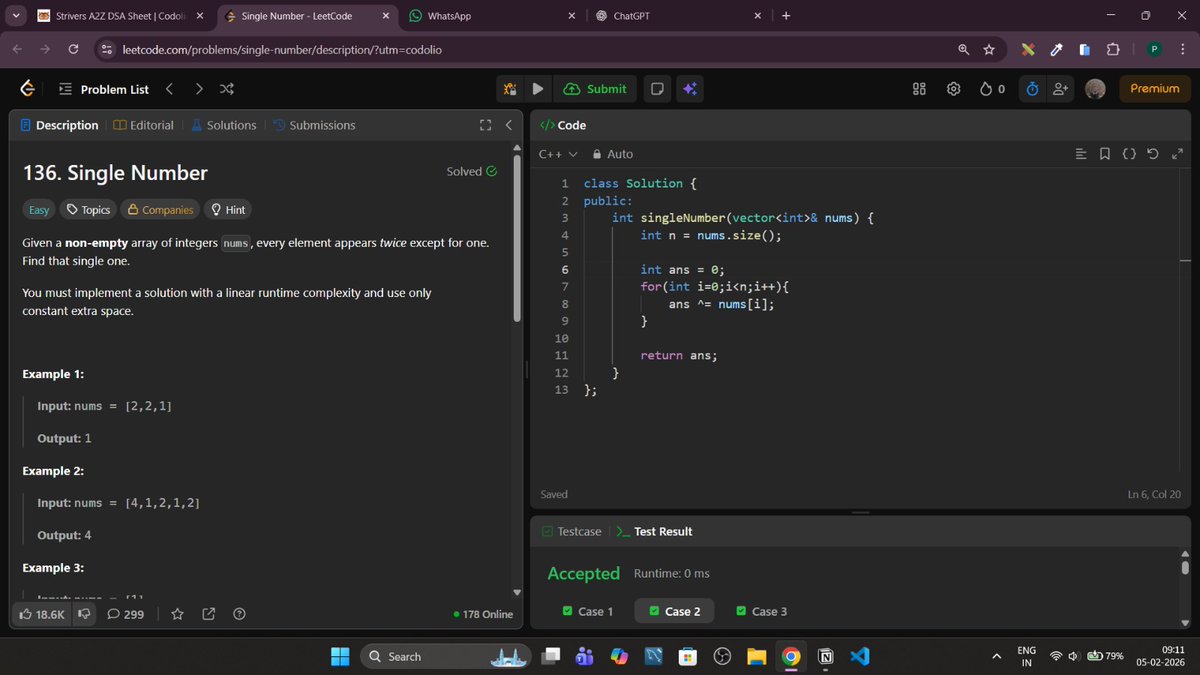
Task: Open the debugger bug icon
Action: (x=510, y=89)
